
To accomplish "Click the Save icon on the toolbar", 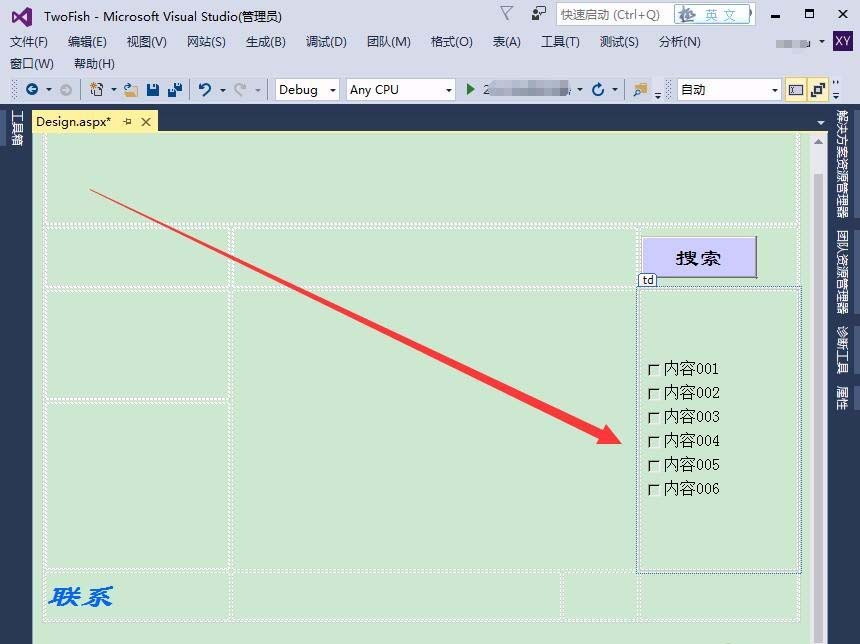I will (153, 89).
